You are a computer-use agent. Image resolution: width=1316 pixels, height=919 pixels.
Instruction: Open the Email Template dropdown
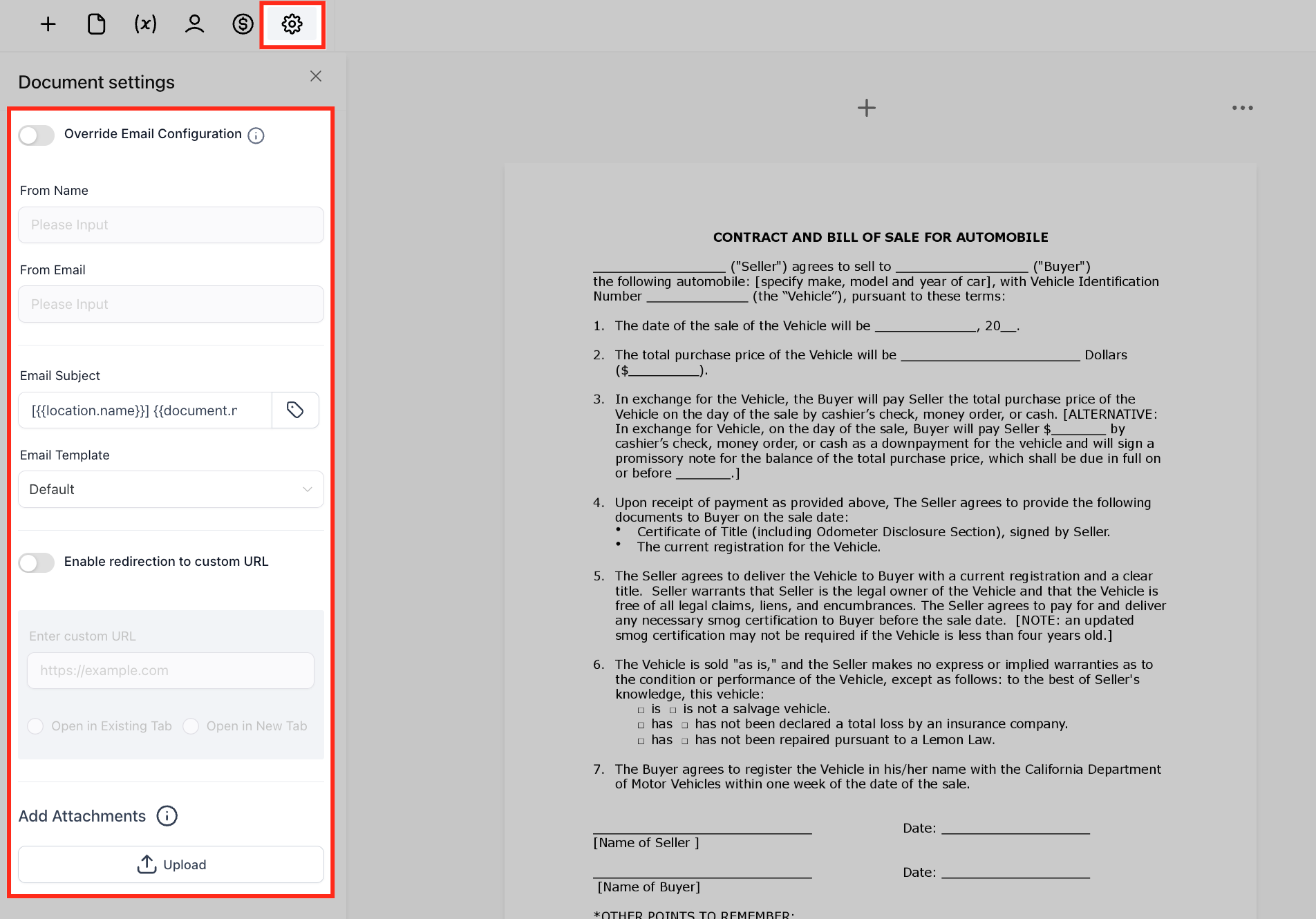pyautogui.click(x=170, y=489)
